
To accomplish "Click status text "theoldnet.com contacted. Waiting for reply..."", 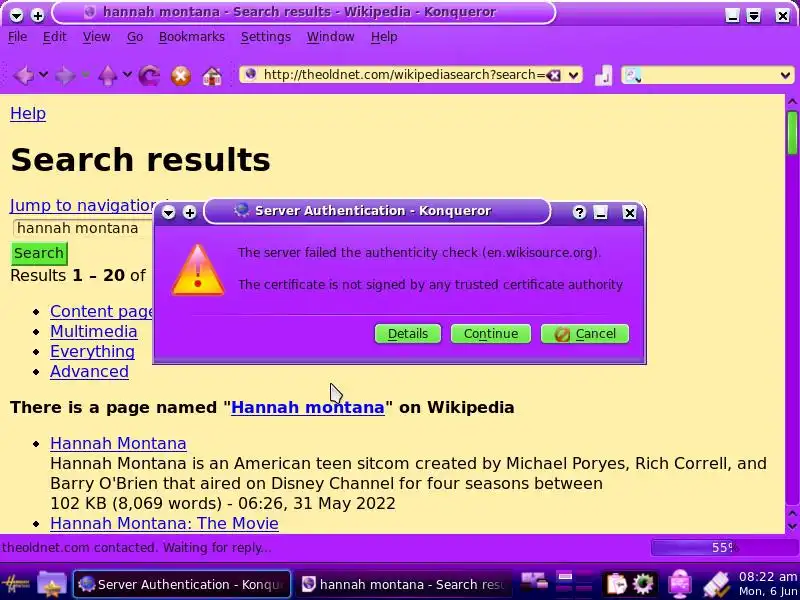I will 137,547.
